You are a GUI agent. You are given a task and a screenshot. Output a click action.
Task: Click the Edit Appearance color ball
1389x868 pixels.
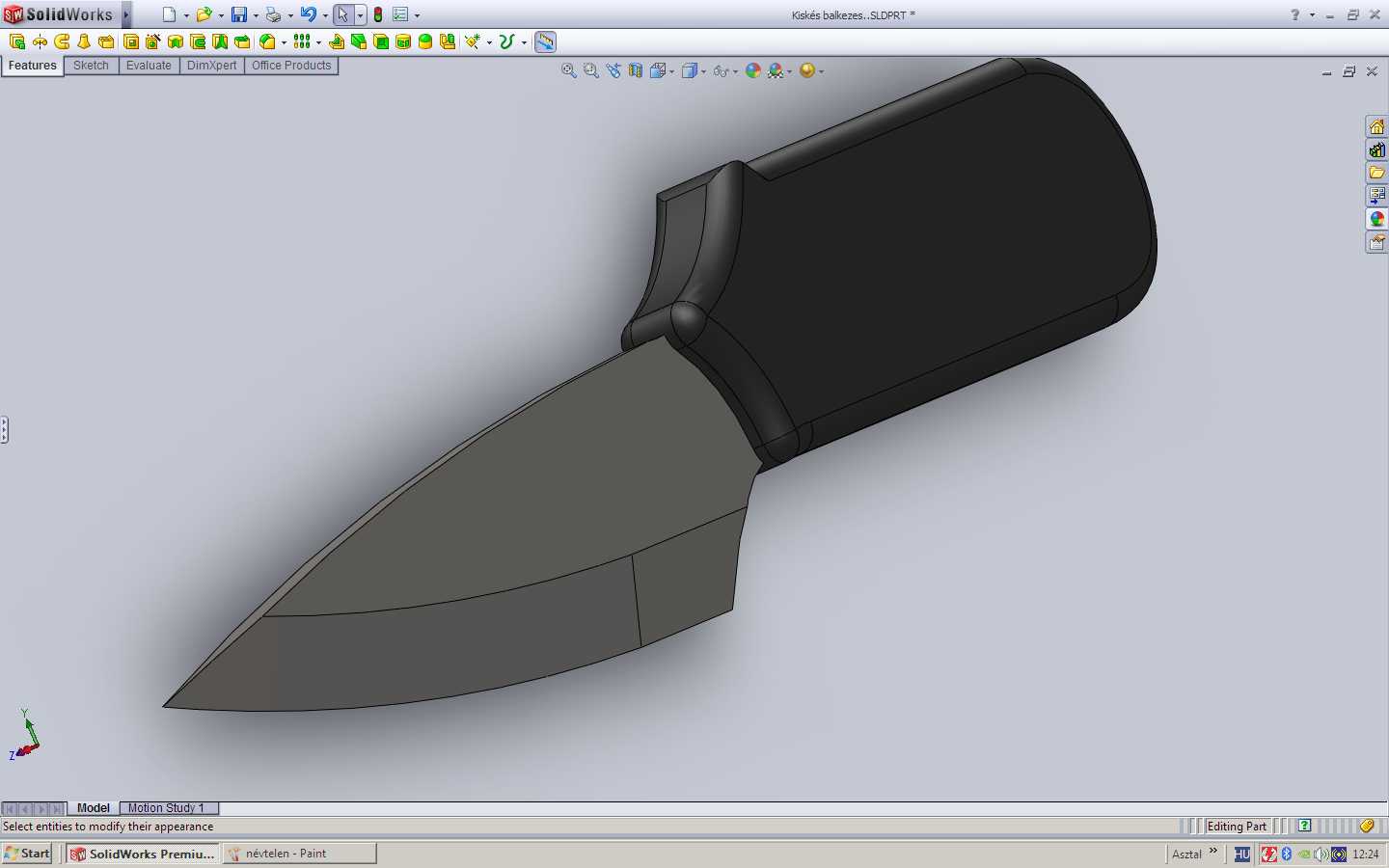753,70
